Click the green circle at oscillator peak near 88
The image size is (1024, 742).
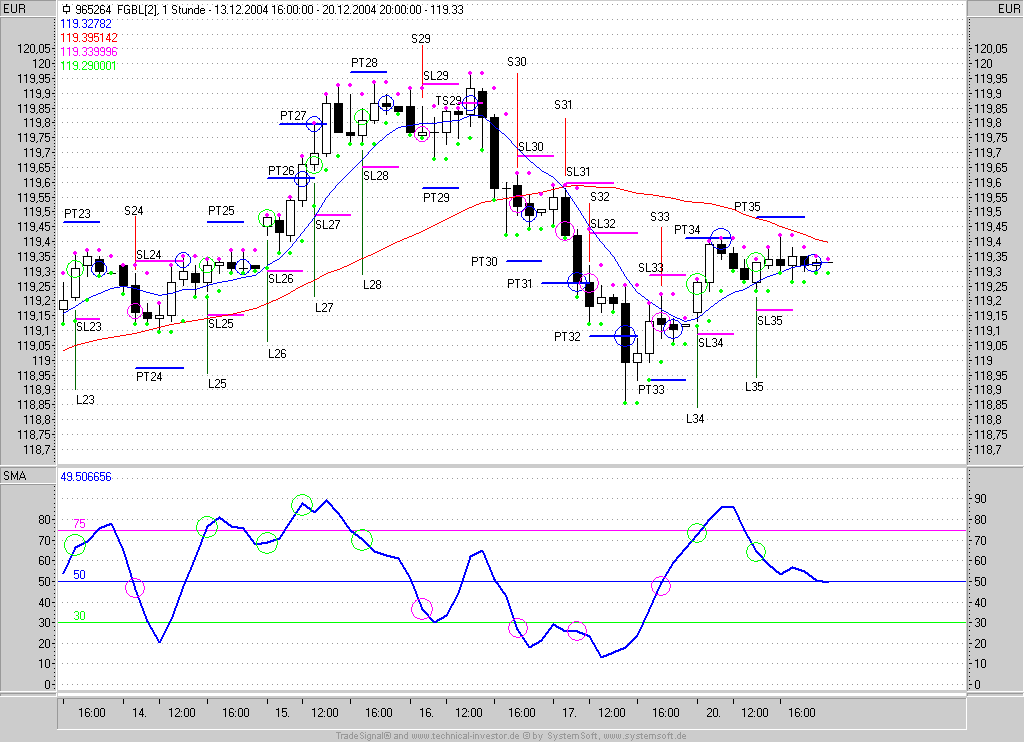point(302,505)
